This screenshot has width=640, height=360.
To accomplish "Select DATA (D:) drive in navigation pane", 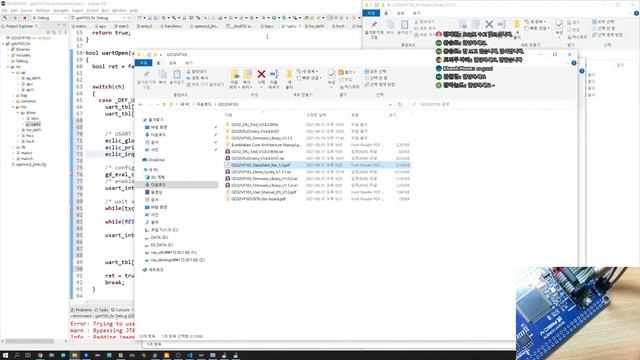I will pos(156,237).
